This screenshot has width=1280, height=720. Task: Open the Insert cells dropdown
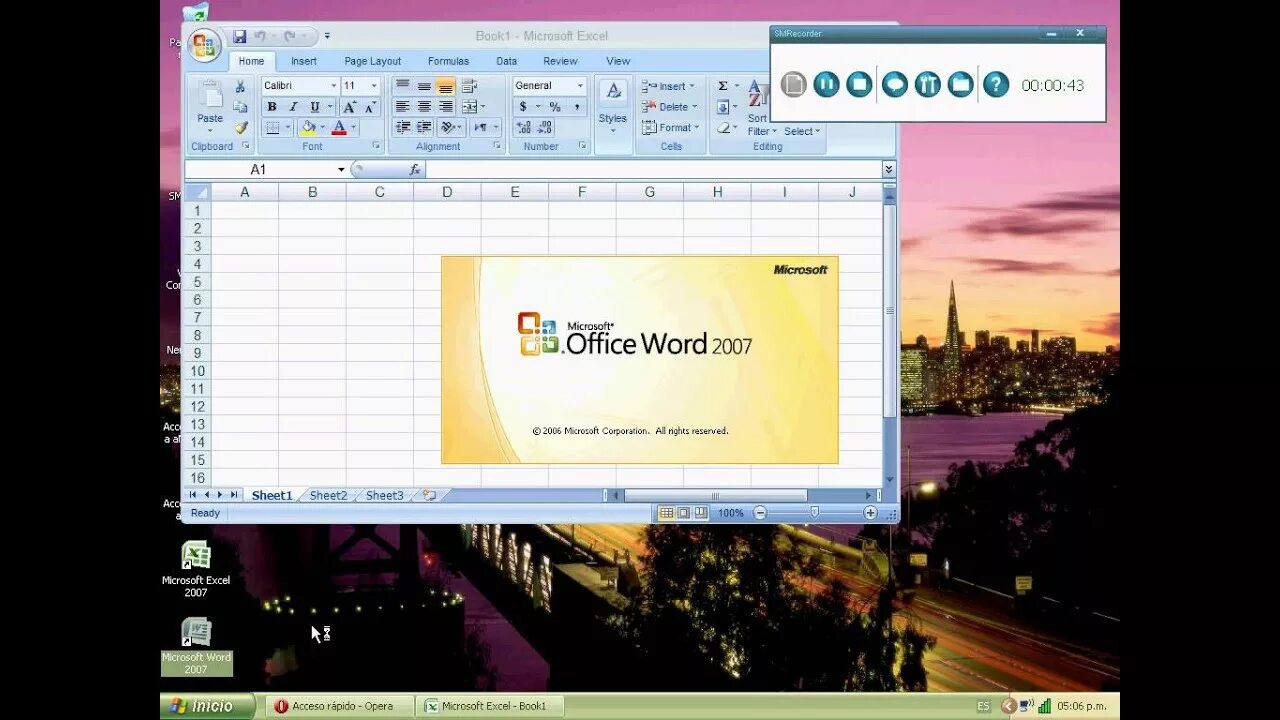[668, 86]
